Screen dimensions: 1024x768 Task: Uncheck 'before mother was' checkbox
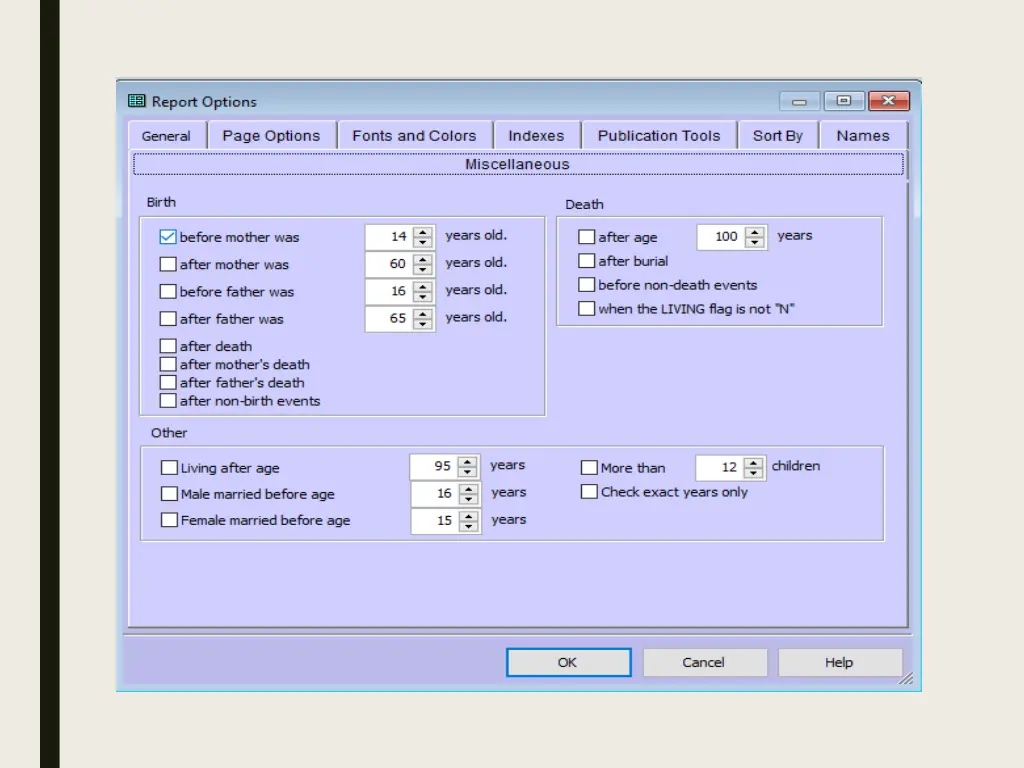pos(168,237)
